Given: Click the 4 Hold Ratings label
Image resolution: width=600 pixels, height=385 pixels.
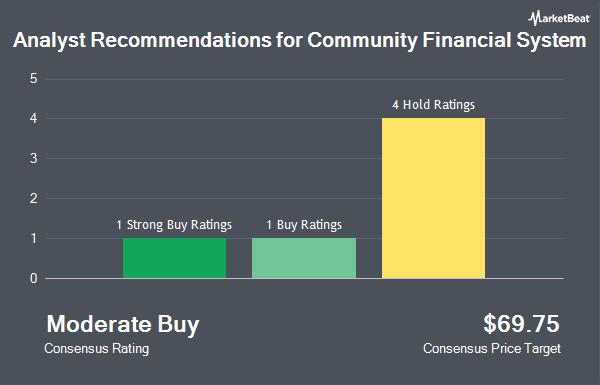Looking at the screenshot, I should tap(434, 105).
